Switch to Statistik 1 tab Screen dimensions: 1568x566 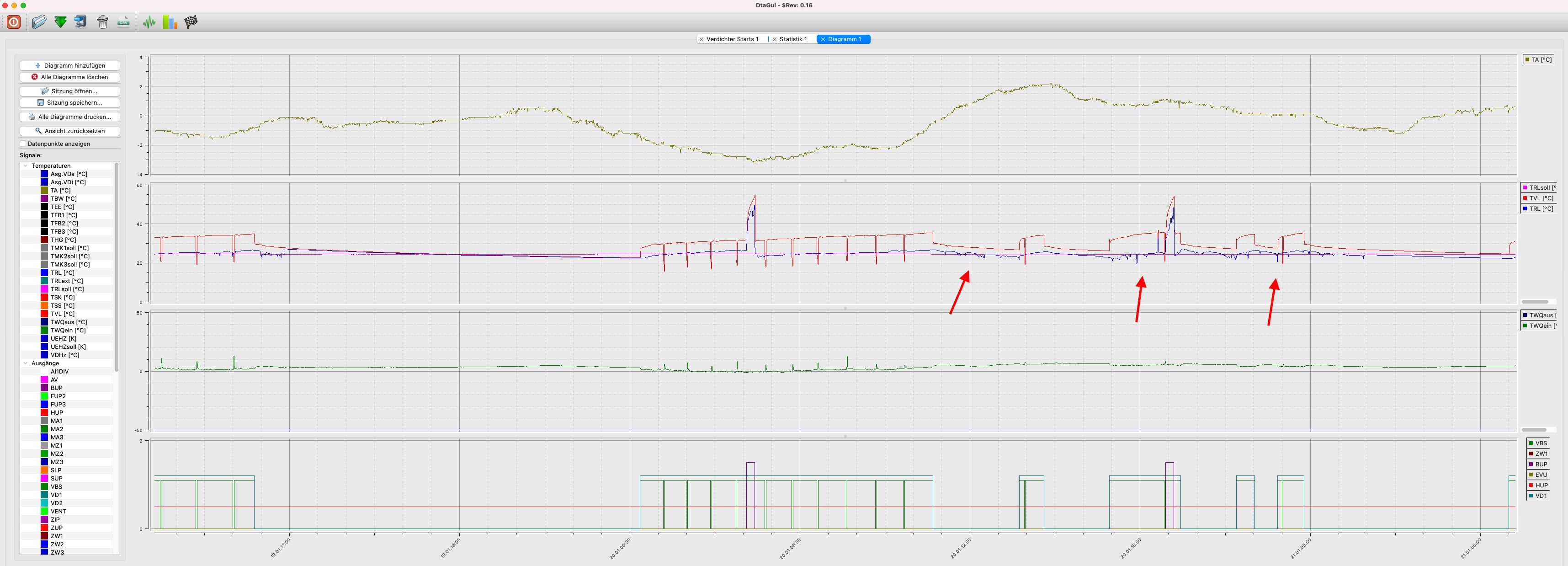point(793,39)
